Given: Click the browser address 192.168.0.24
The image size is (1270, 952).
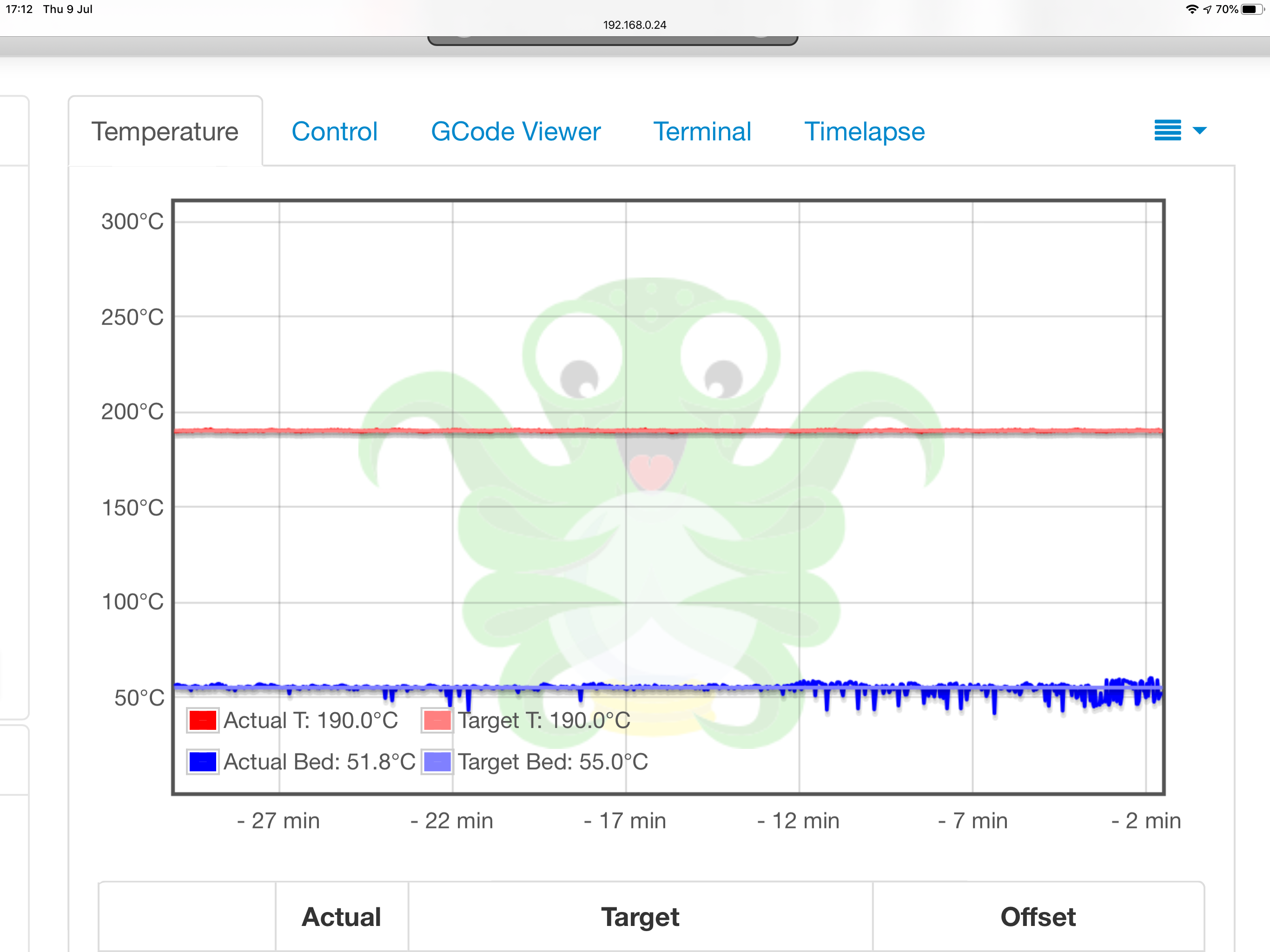Looking at the screenshot, I should [x=635, y=25].
